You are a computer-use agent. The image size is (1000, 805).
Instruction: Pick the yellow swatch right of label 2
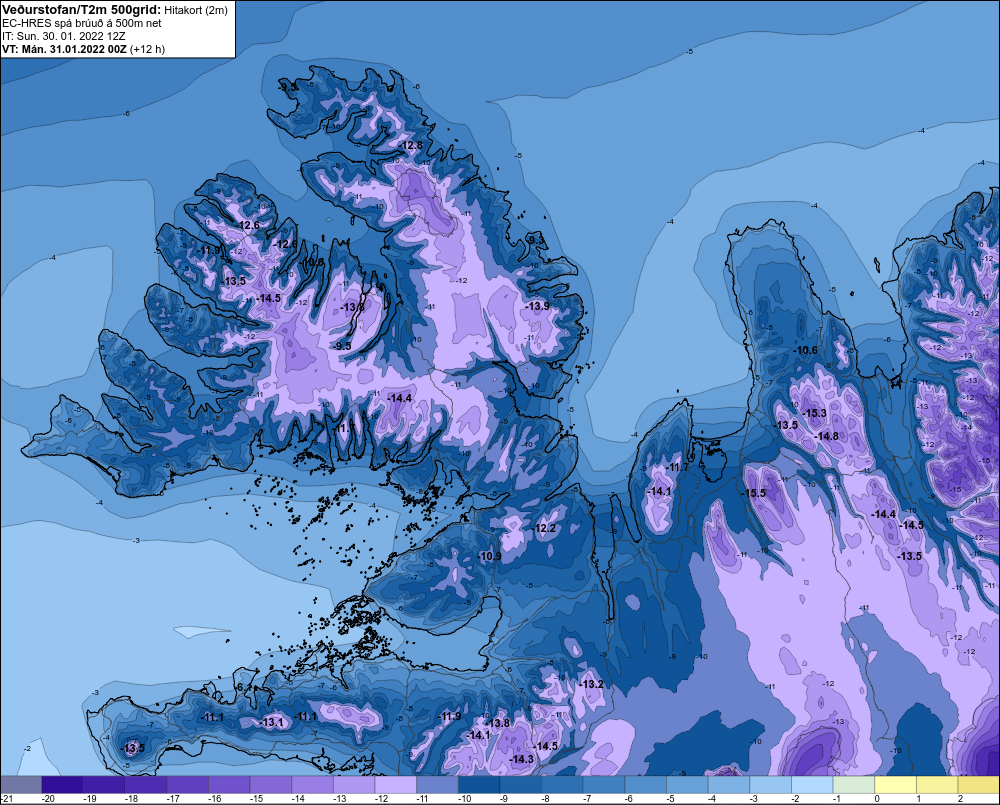coord(979,785)
